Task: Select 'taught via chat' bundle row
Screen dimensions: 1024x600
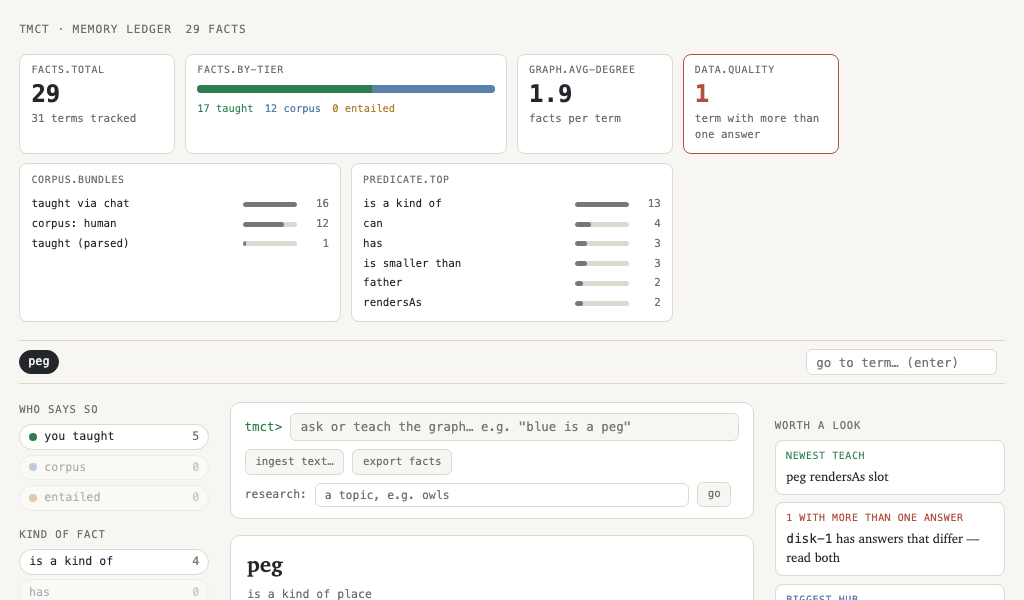Action: point(180,204)
